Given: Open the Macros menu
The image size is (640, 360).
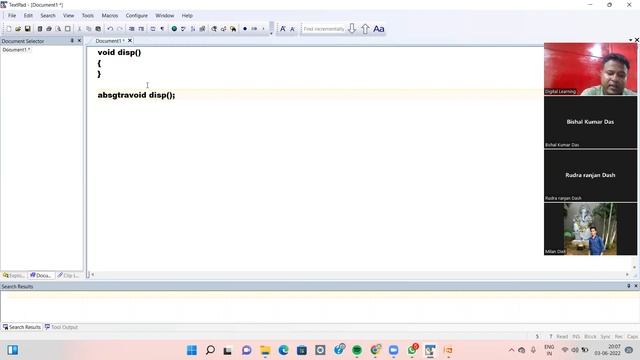Looking at the screenshot, I should pos(110,16).
